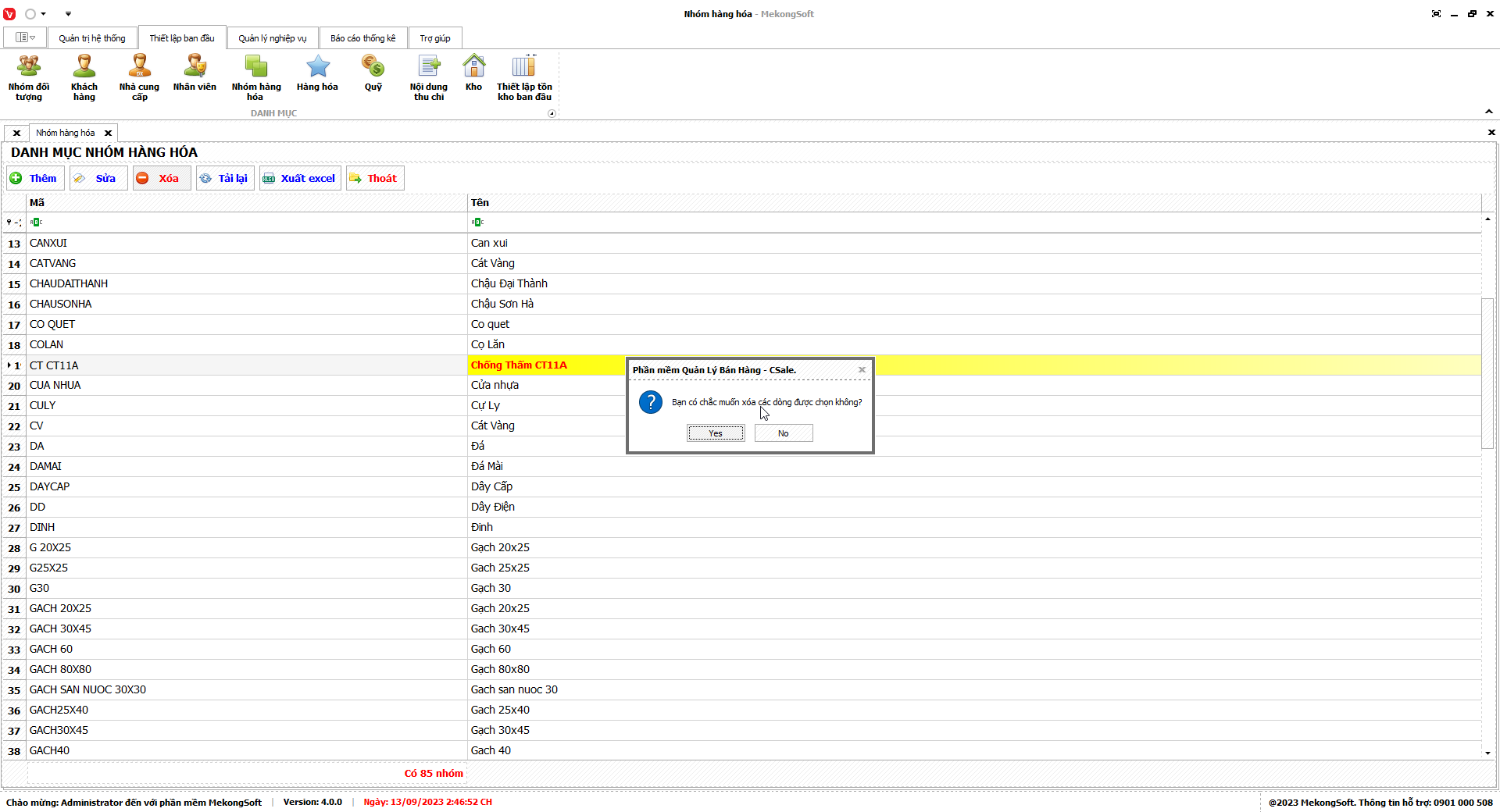Select the CUA NHUA code cell

(247, 386)
